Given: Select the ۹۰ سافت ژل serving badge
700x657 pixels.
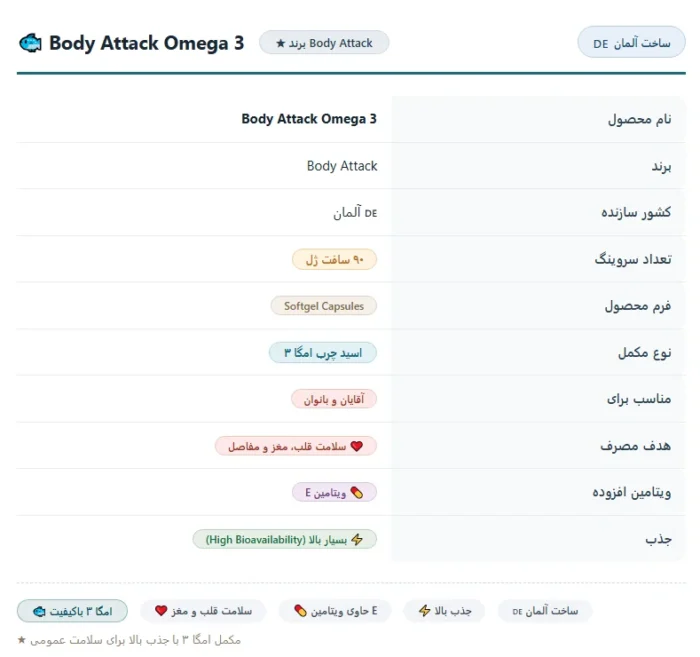Looking at the screenshot, I should [334, 259].
